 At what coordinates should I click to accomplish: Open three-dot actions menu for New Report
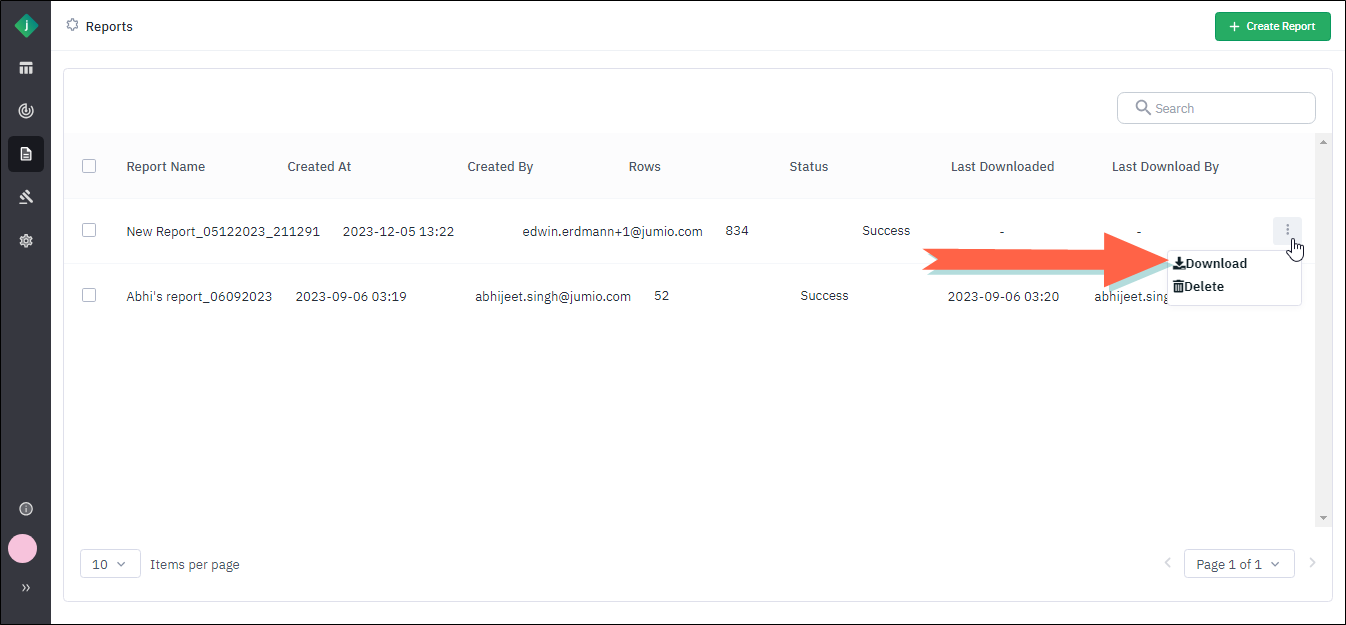pyautogui.click(x=1287, y=231)
